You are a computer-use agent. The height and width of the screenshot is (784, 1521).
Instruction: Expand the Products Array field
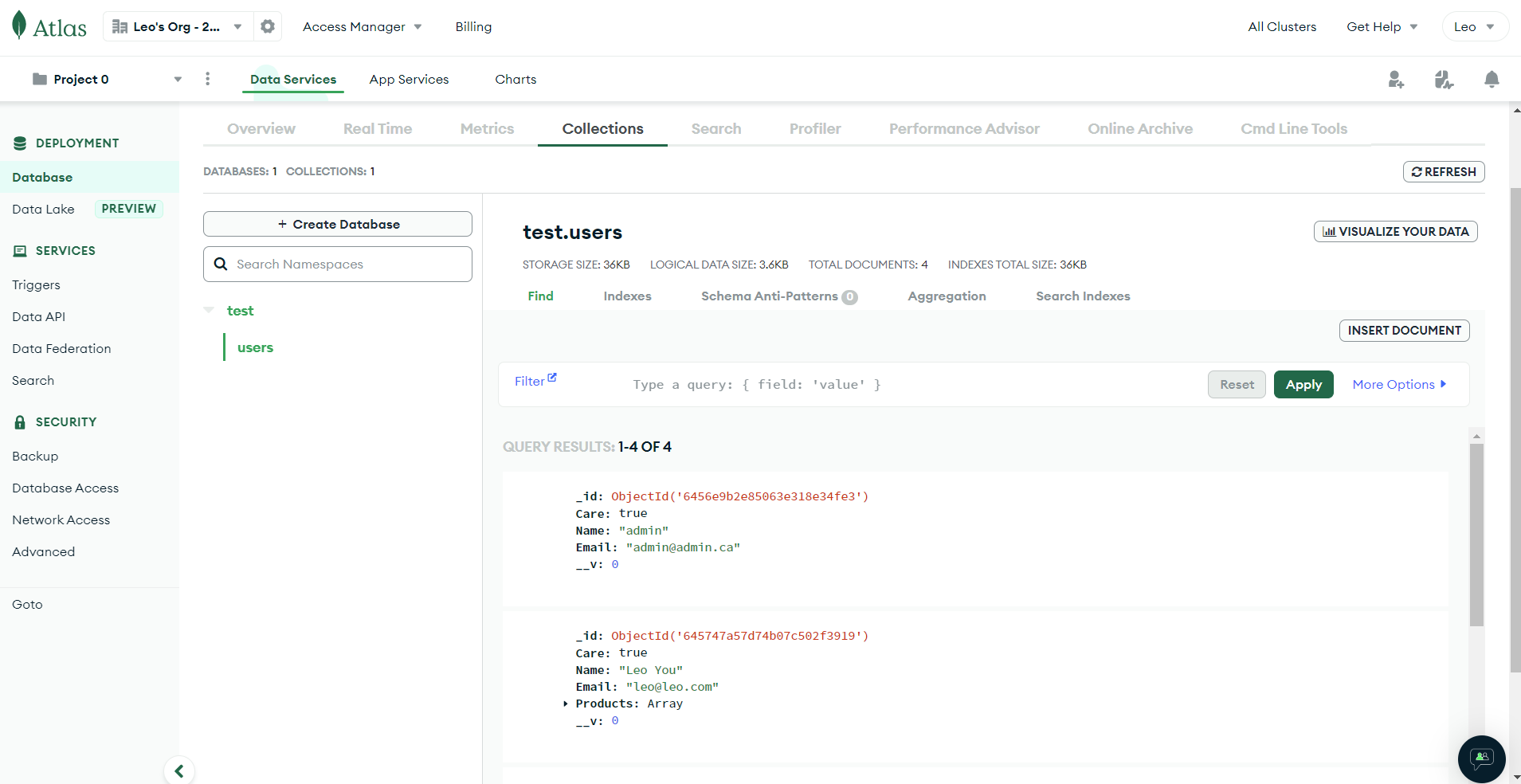(x=566, y=704)
